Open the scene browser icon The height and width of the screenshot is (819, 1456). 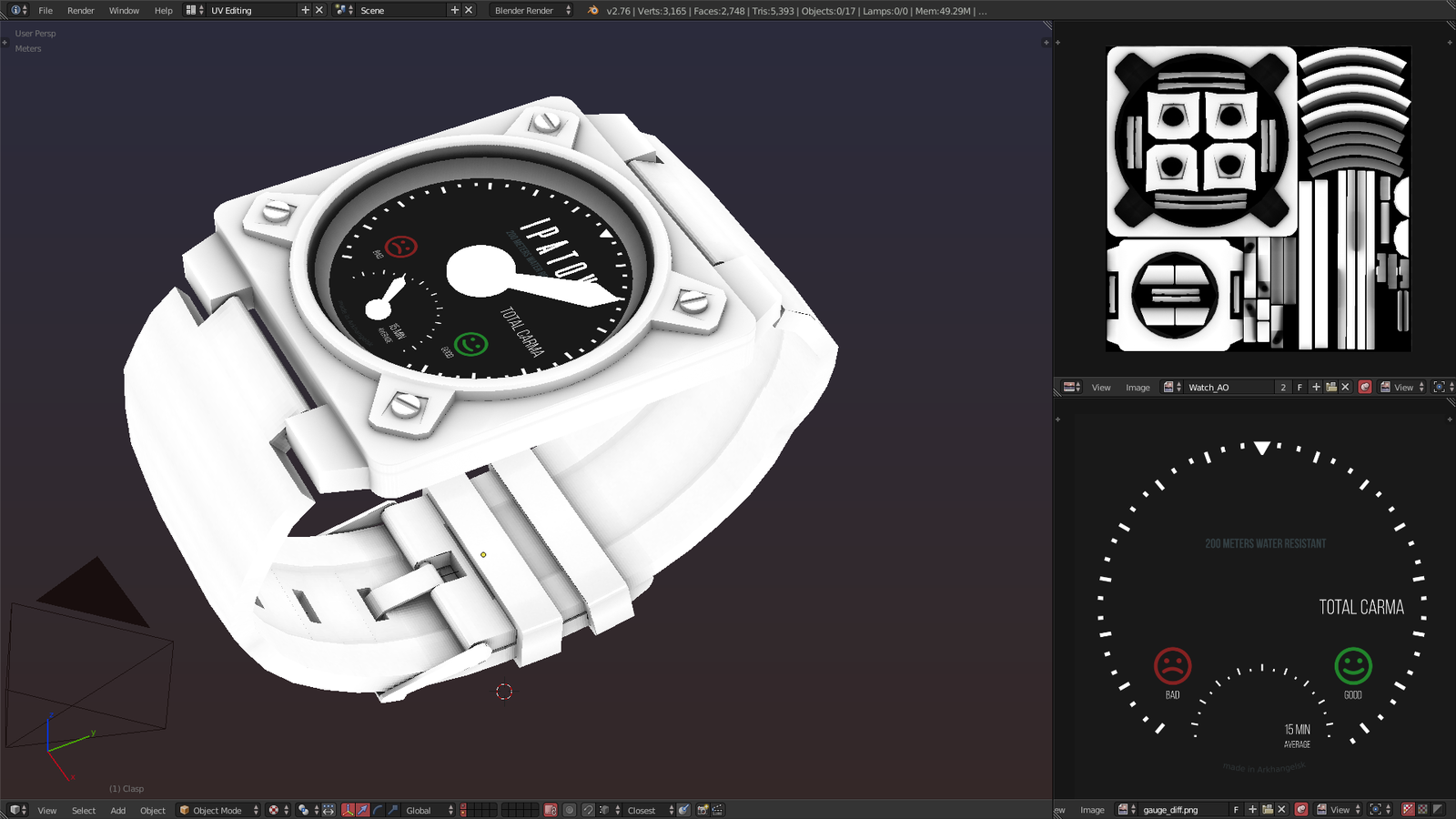pyautogui.click(x=344, y=11)
